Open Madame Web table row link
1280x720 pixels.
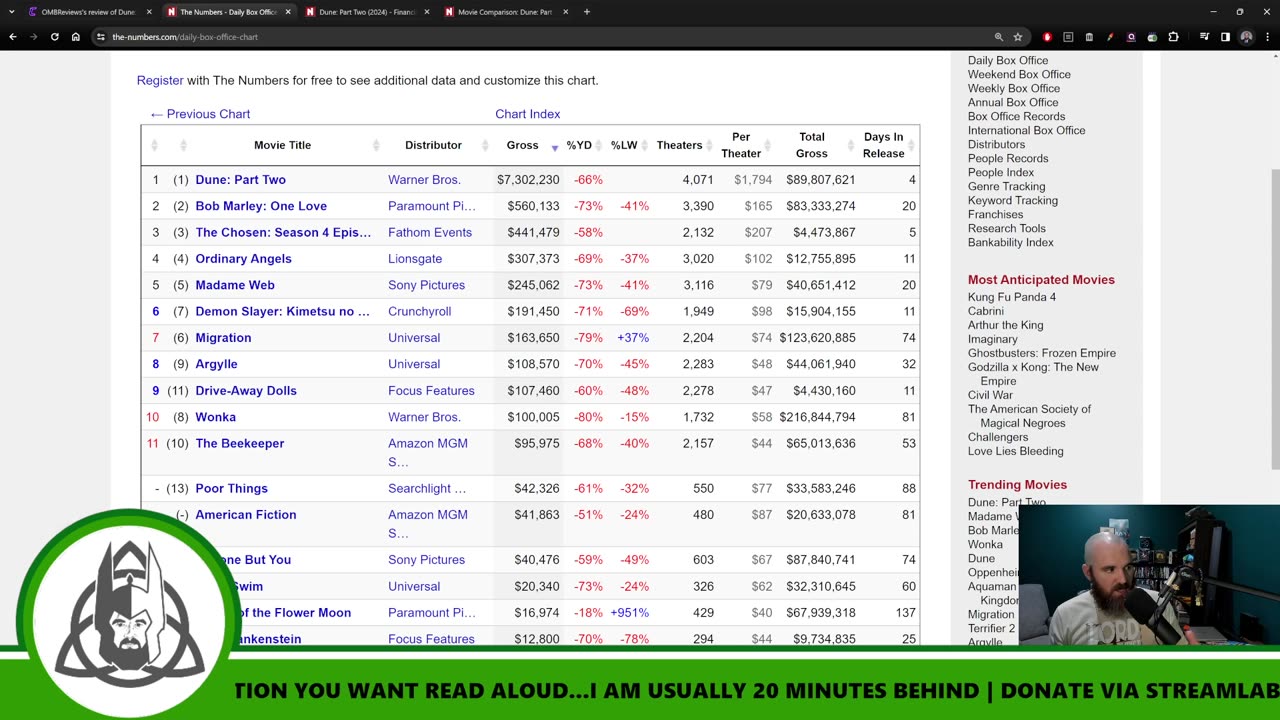(235, 285)
